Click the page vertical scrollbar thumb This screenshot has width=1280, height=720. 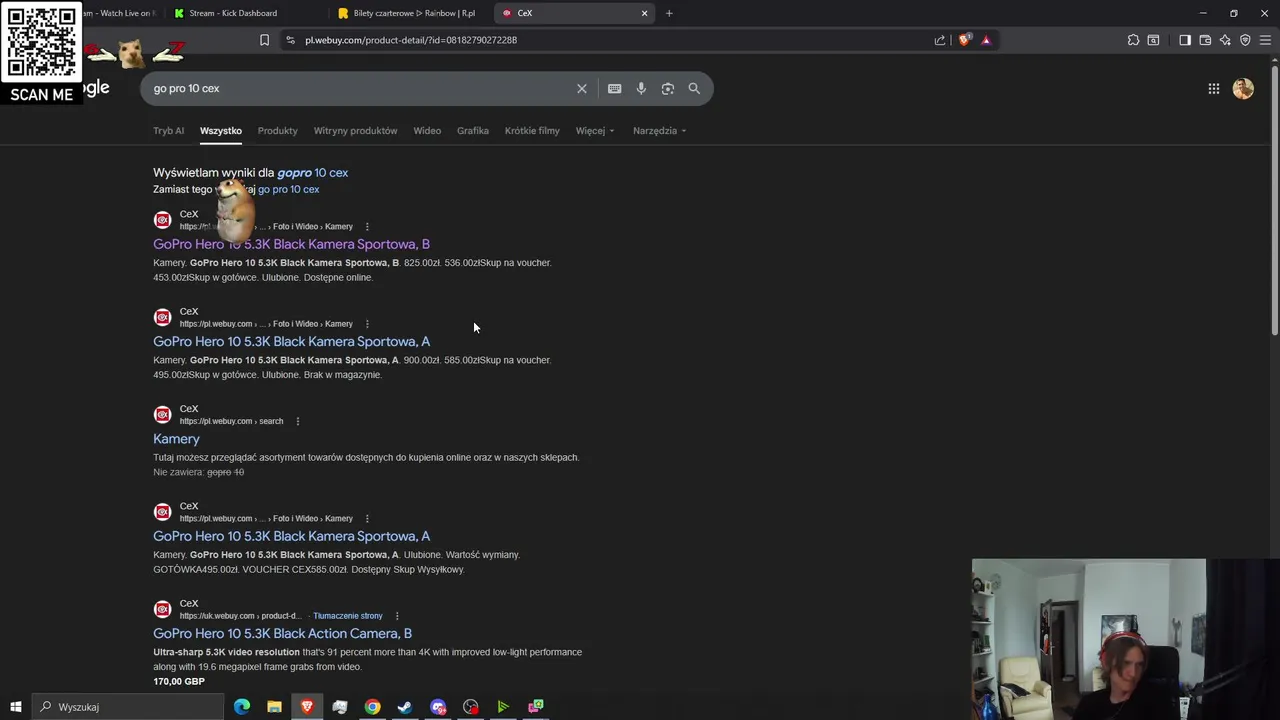click(x=1274, y=198)
